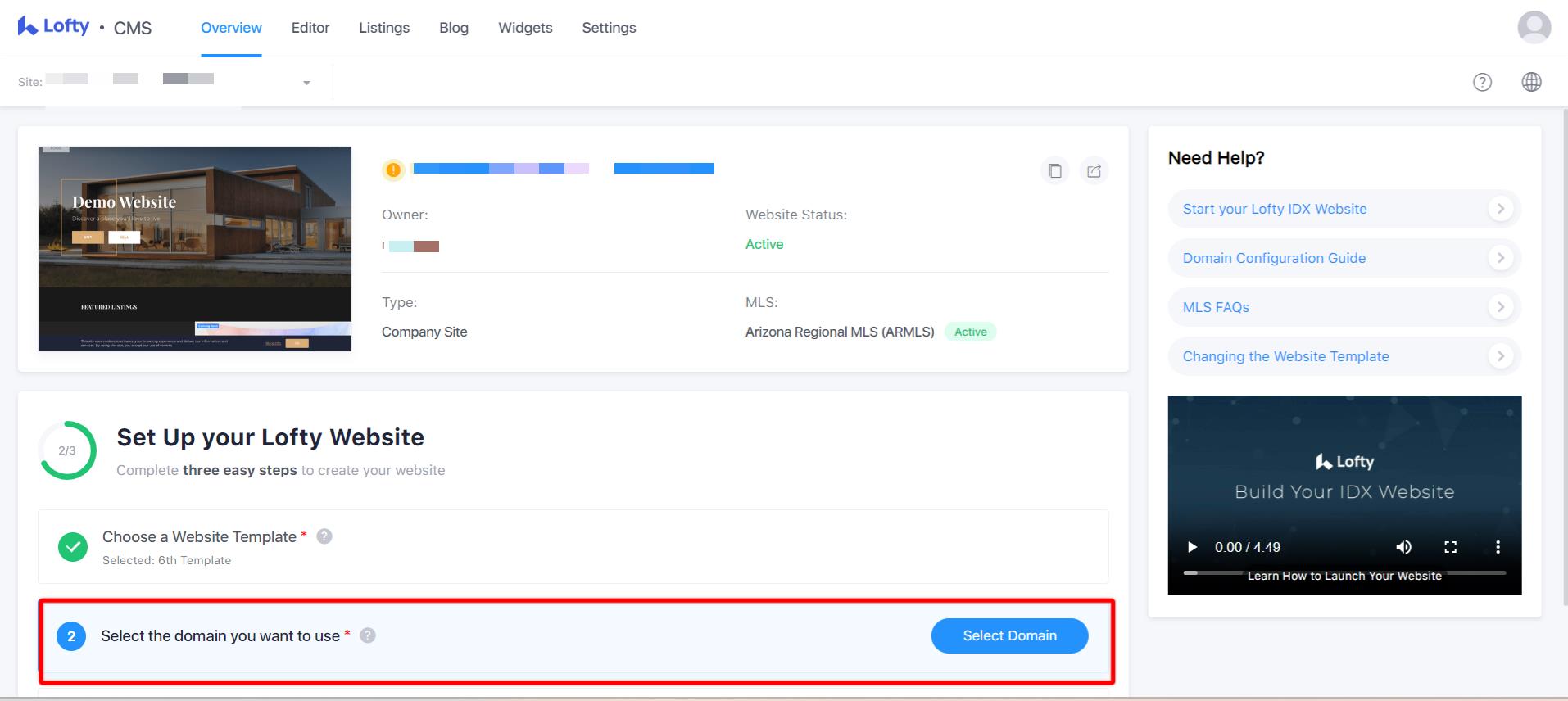
Task: Expand Domain Configuration Guide arrow
Action: 1500,258
